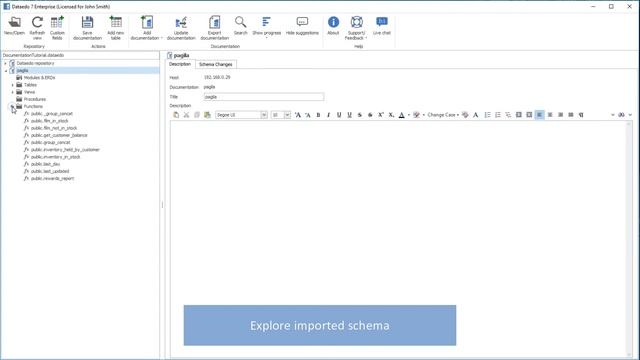
Task: Click the Clear formatting icon
Action: (x=465, y=115)
